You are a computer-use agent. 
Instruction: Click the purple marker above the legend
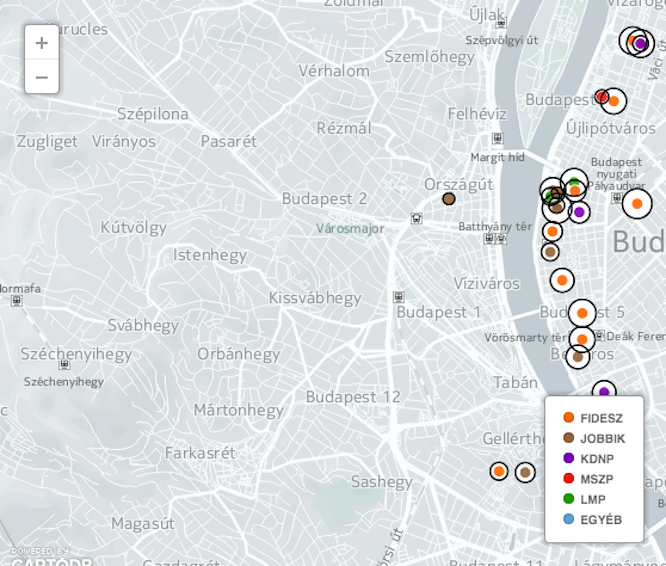point(603,392)
